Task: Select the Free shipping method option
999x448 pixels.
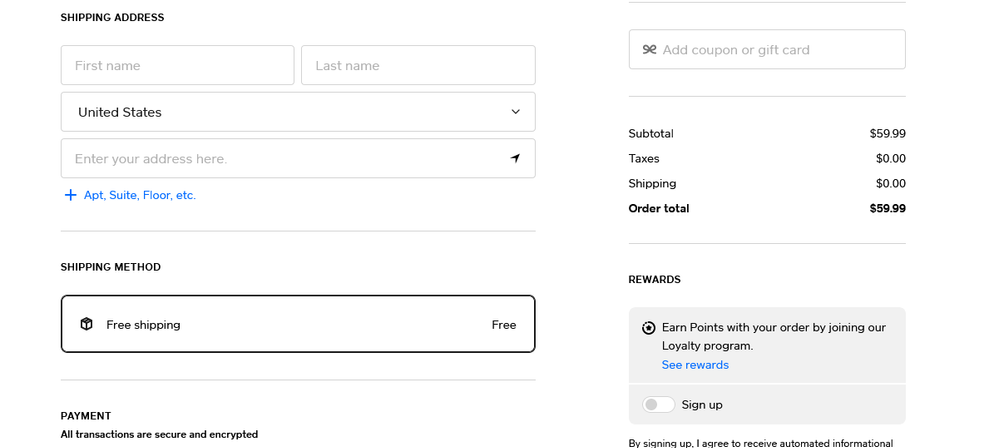Action: (298, 324)
